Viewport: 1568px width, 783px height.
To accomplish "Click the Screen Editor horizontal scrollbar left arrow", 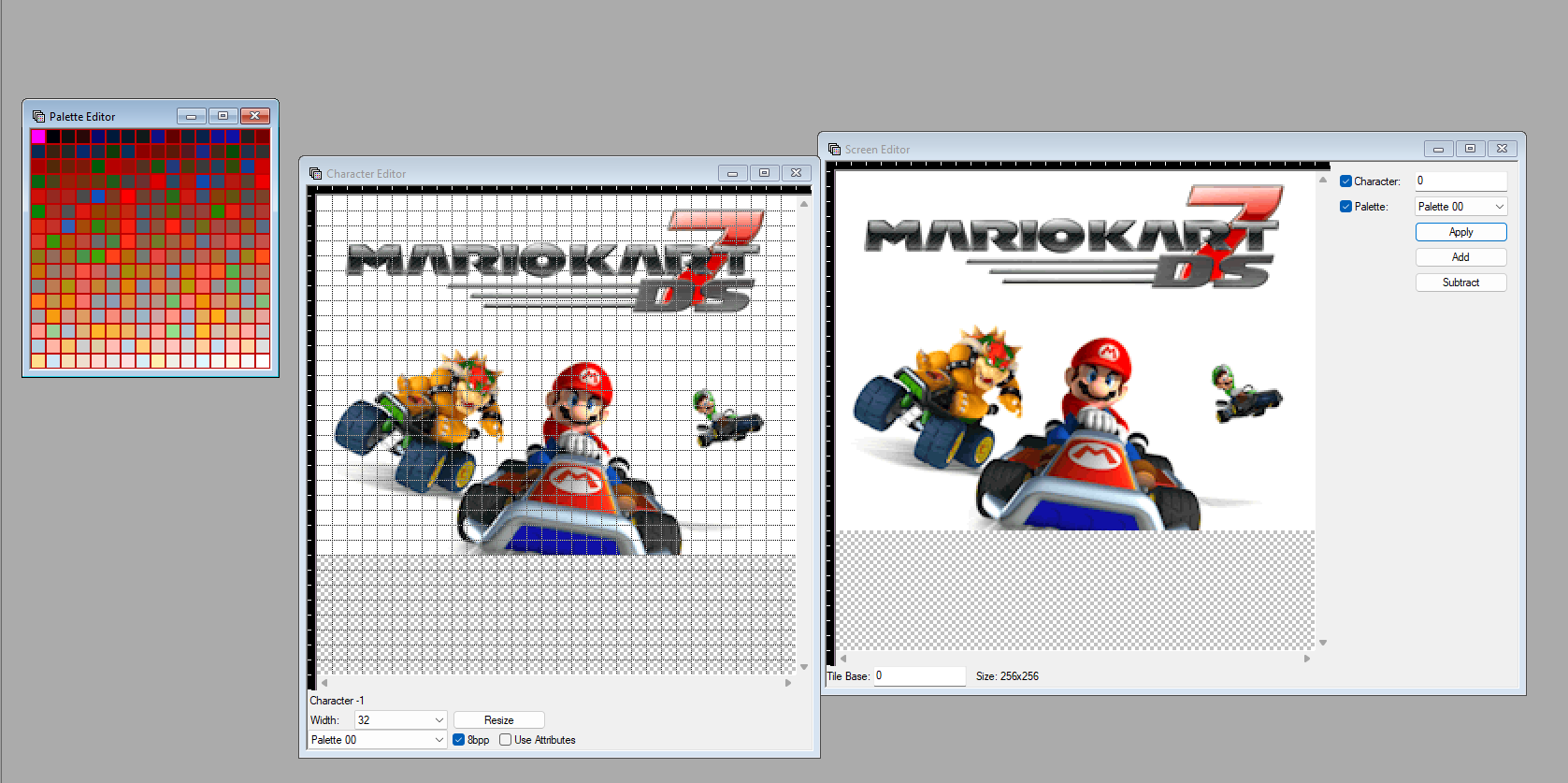I will [x=843, y=659].
